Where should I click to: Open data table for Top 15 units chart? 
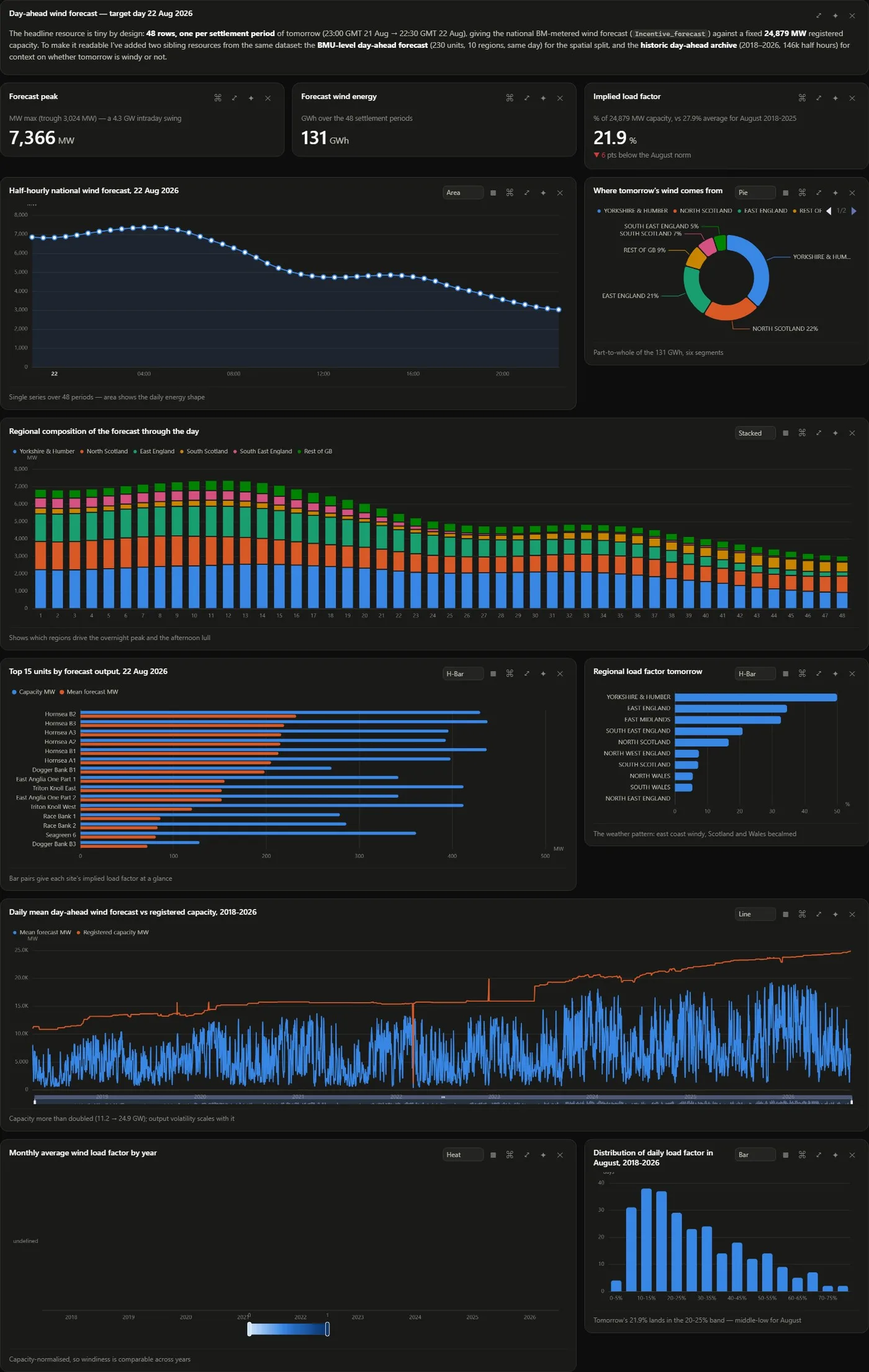point(493,674)
